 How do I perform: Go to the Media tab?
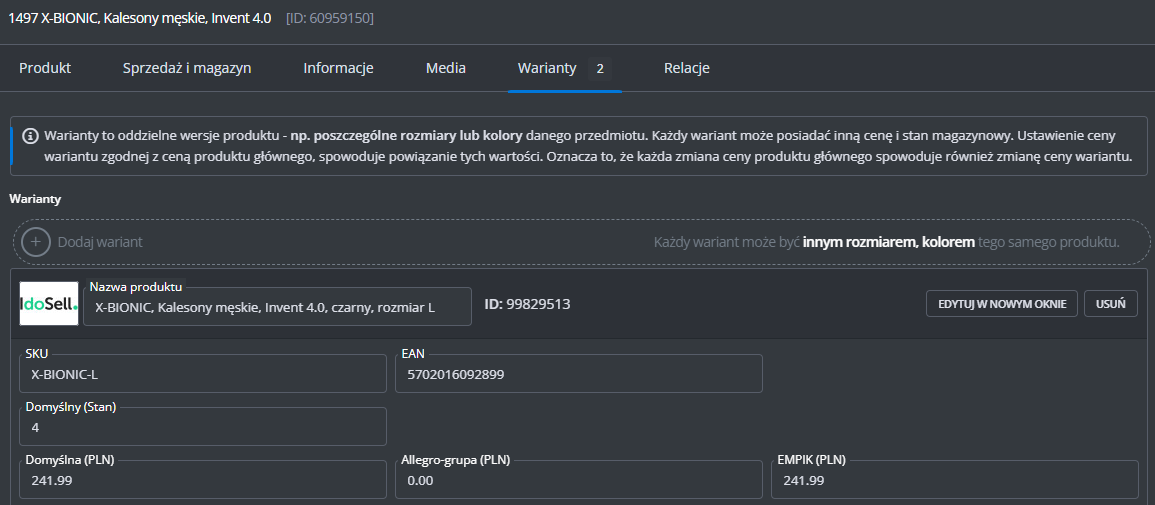pyautogui.click(x=446, y=68)
